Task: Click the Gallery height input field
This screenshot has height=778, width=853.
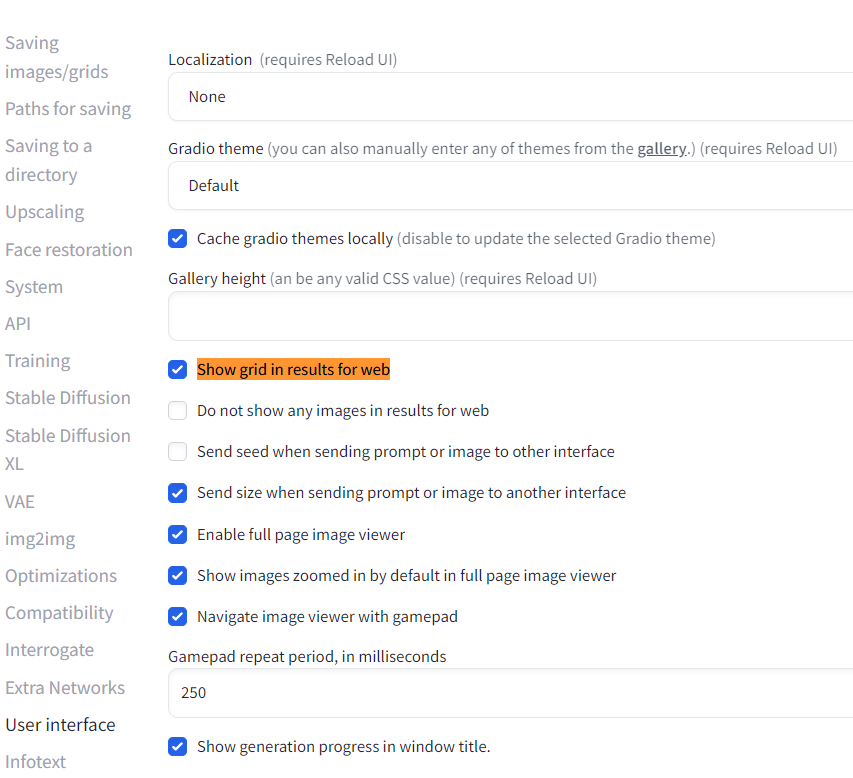Action: pos(510,317)
